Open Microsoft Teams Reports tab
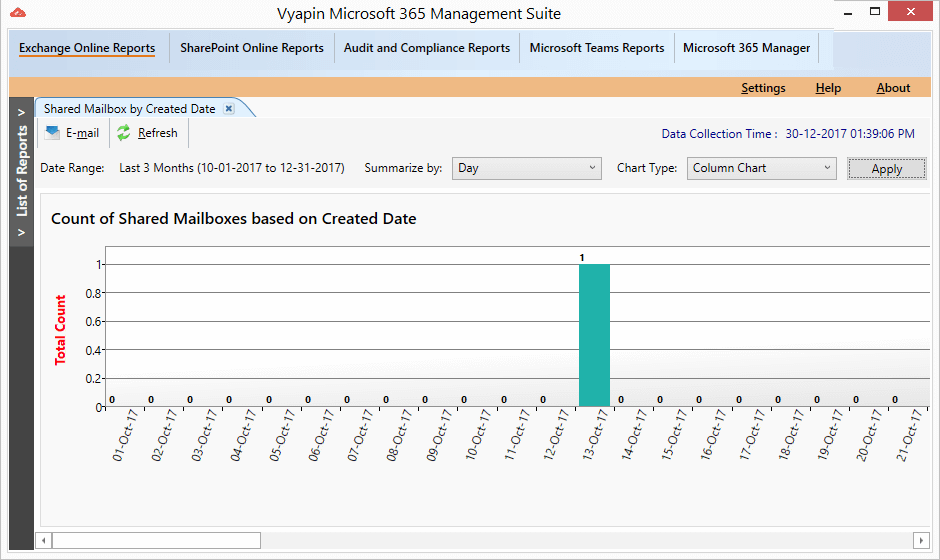This screenshot has width=940, height=560. 596,48
